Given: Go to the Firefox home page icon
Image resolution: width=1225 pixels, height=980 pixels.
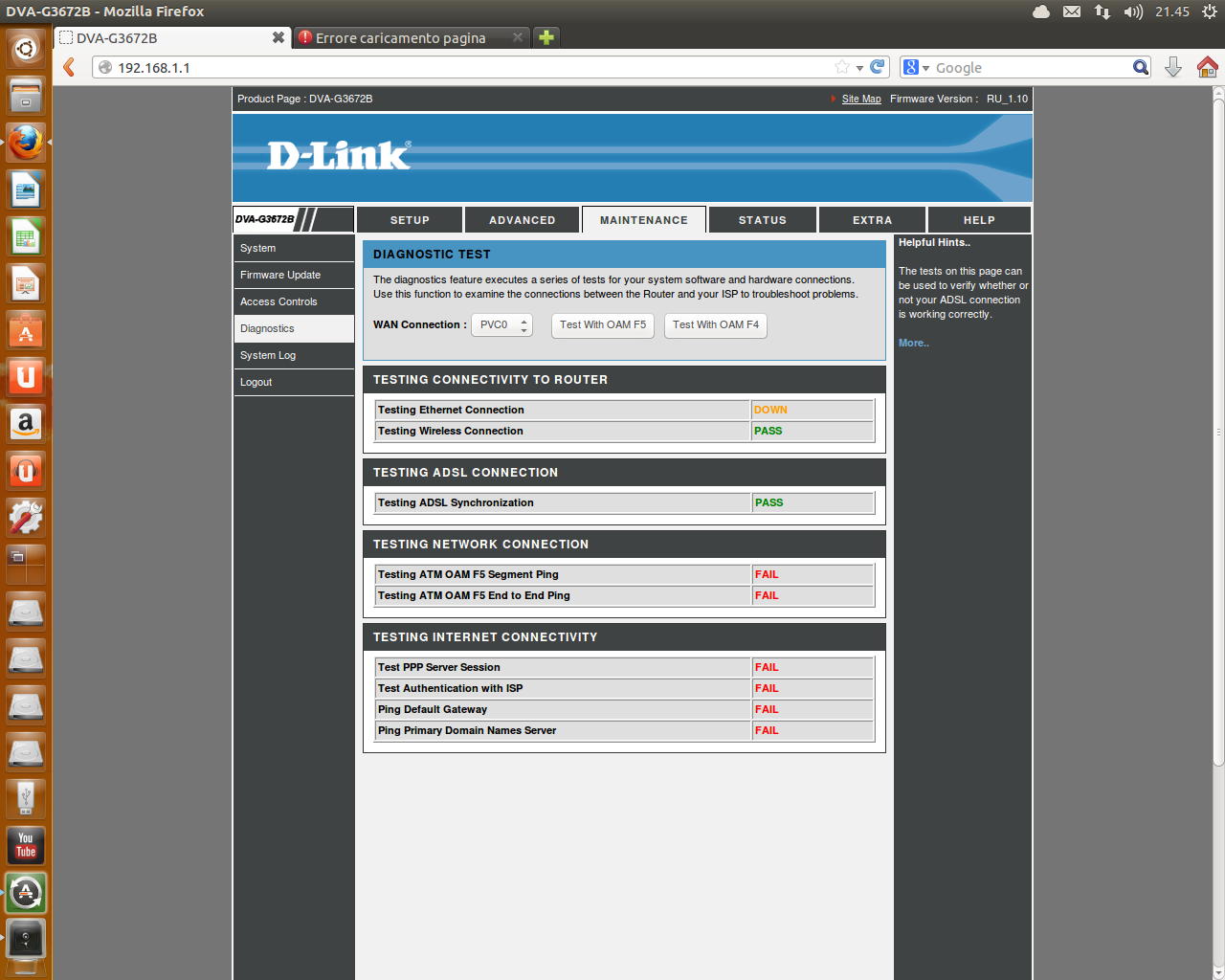Looking at the screenshot, I should 1208,67.
